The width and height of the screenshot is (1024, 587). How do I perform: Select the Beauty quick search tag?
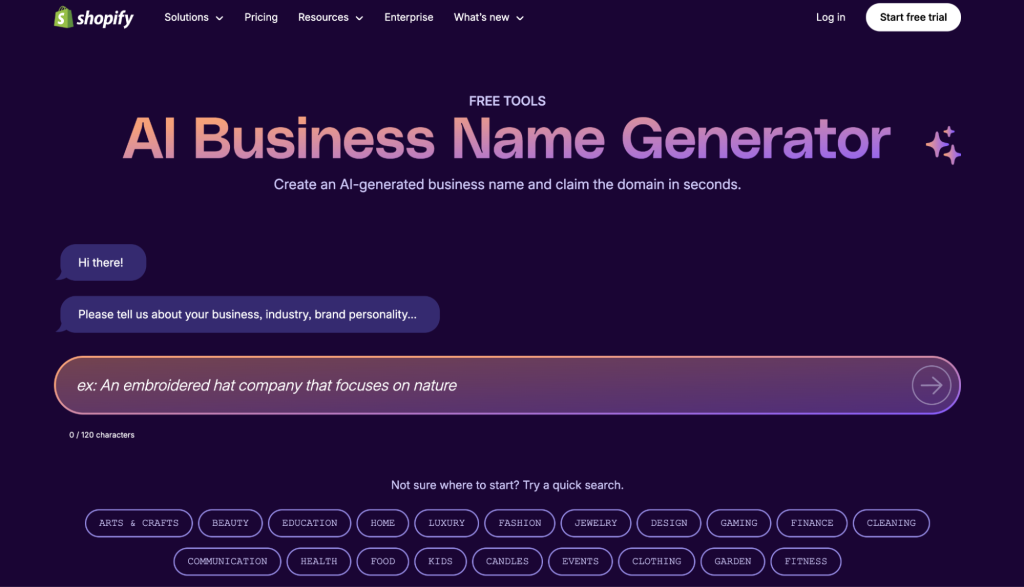pyautogui.click(x=230, y=523)
